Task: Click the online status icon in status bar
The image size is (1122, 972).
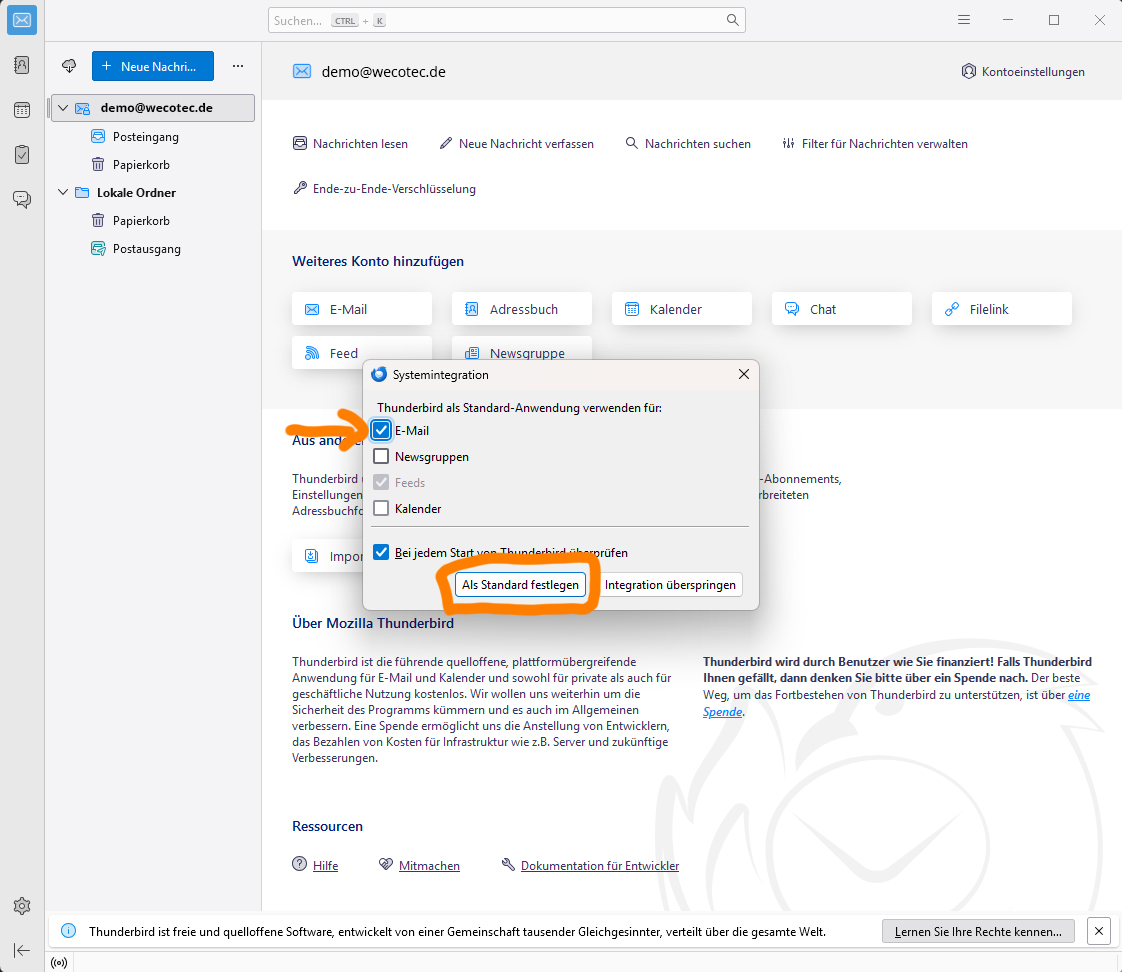Action: click(x=59, y=963)
